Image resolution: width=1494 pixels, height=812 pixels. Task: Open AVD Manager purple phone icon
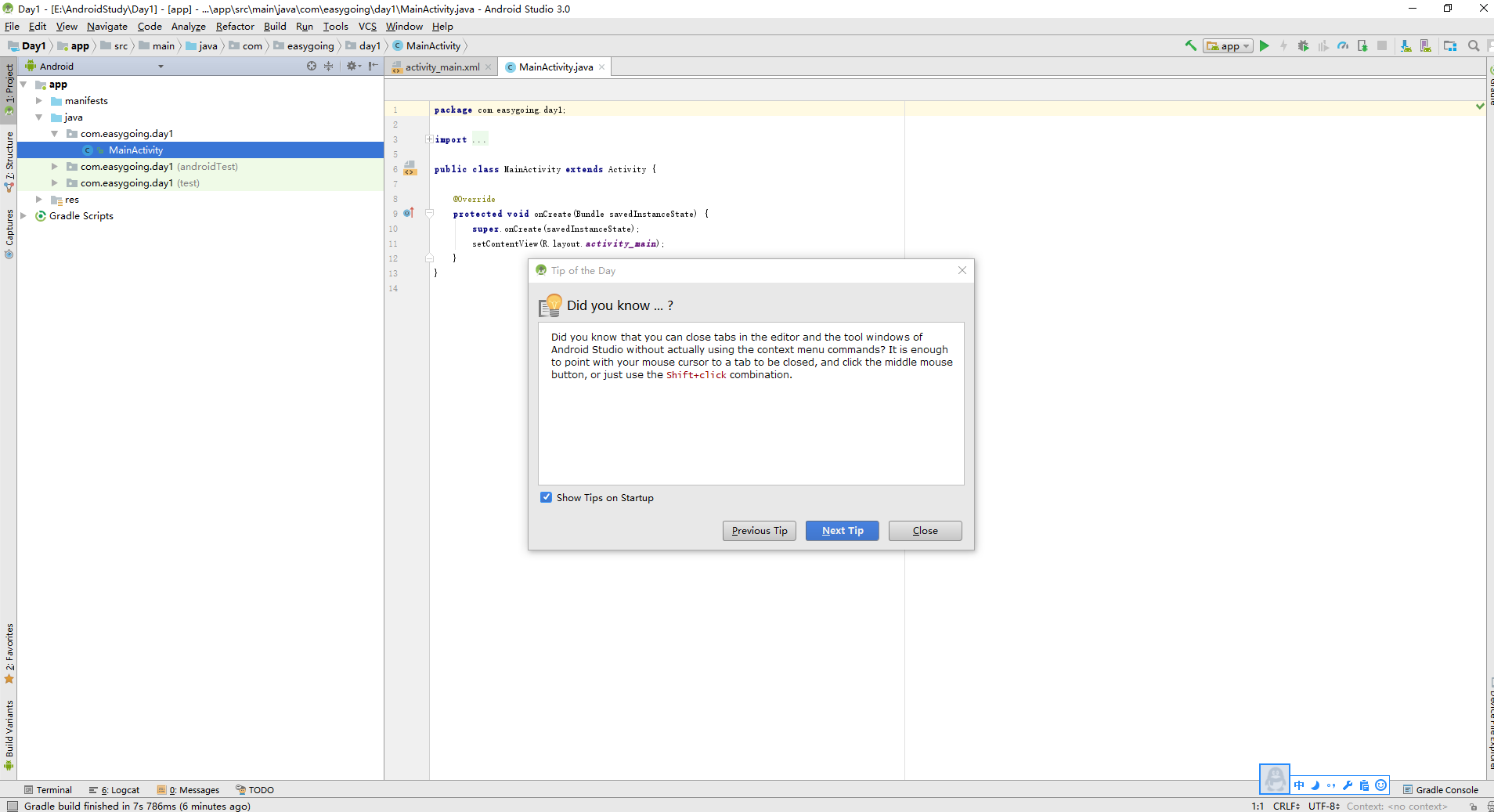click(x=1425, y=45)
